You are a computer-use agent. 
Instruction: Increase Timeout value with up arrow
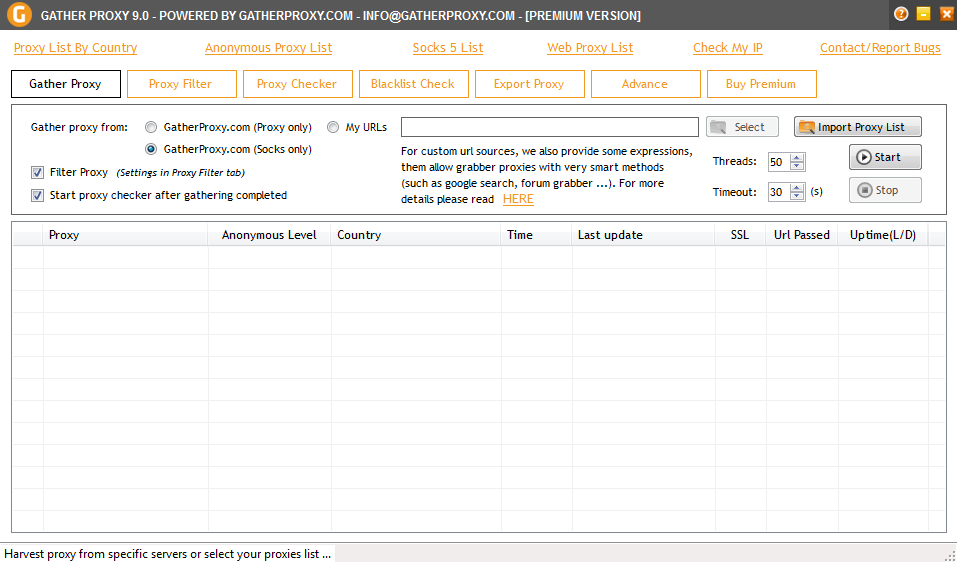[796, 188]
